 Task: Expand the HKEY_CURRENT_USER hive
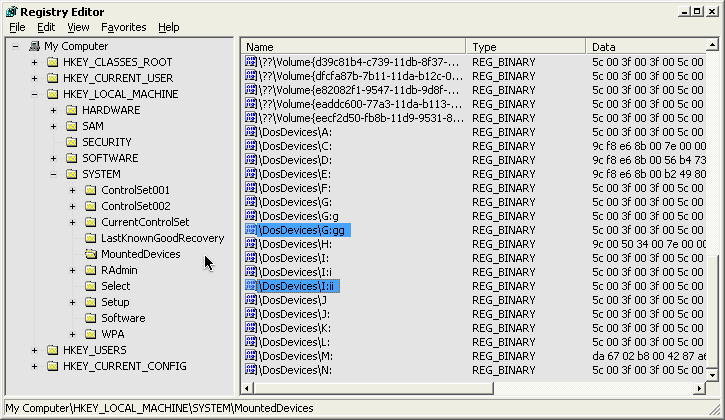[x=35, y=78]
